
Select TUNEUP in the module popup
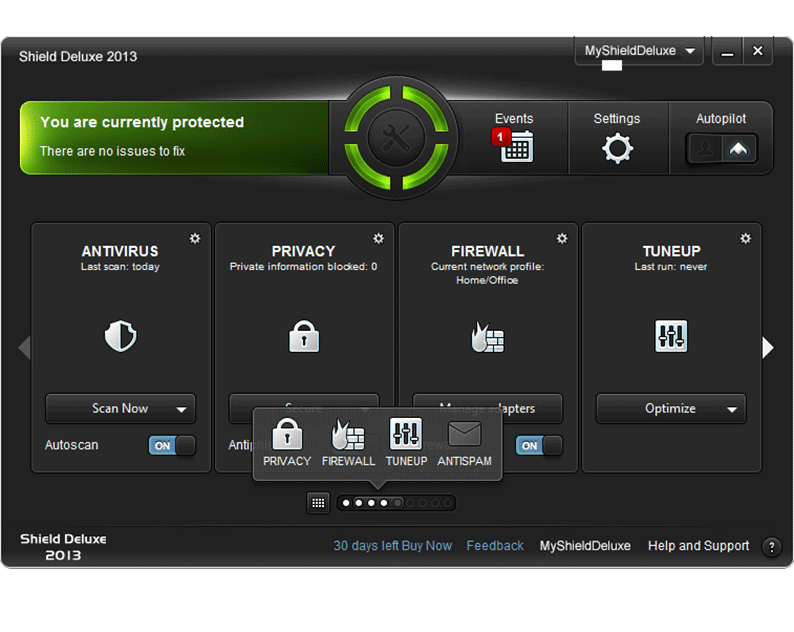(406, 442)
